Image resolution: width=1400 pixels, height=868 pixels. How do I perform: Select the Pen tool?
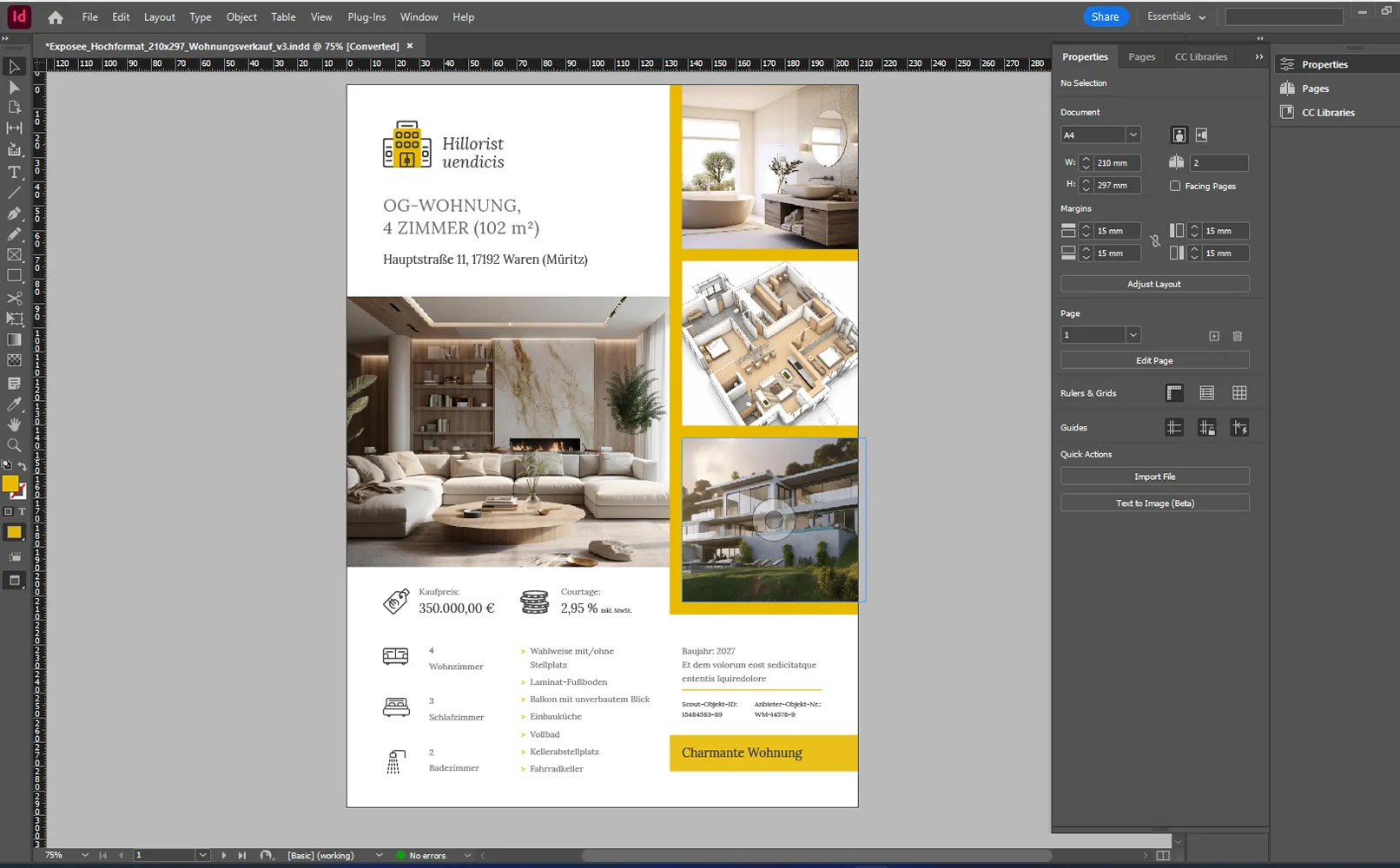tap(14, 214)
